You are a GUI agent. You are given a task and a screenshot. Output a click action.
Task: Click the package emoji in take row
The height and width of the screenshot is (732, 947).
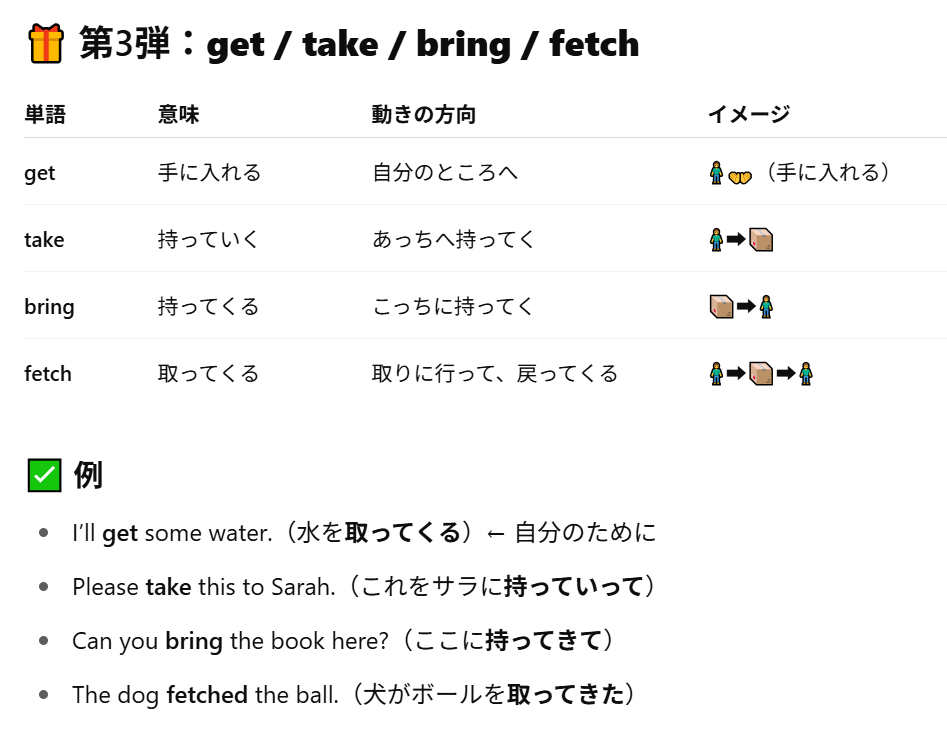click(x=761, y=240)
